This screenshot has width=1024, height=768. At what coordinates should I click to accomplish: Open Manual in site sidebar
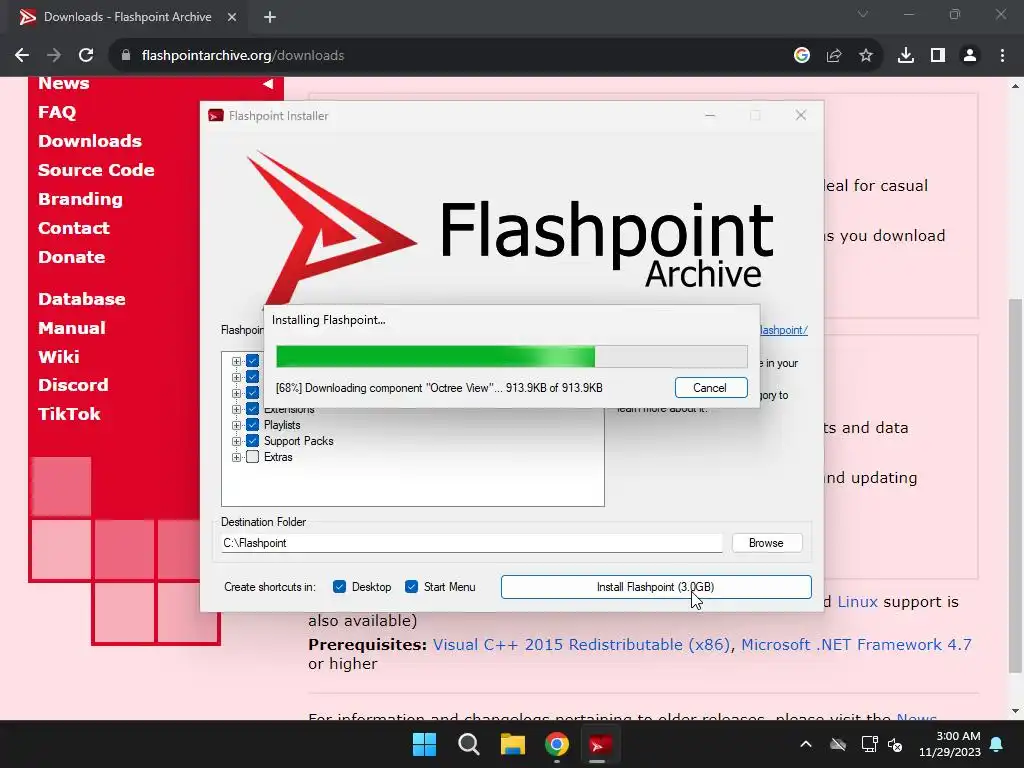[x=72, y=328]
